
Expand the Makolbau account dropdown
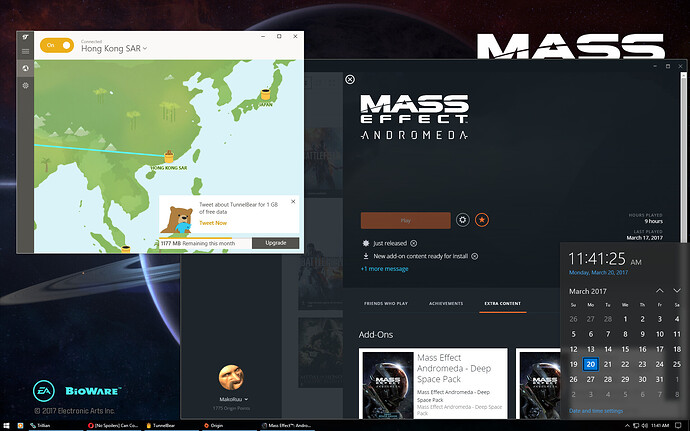tap(246, 399)
